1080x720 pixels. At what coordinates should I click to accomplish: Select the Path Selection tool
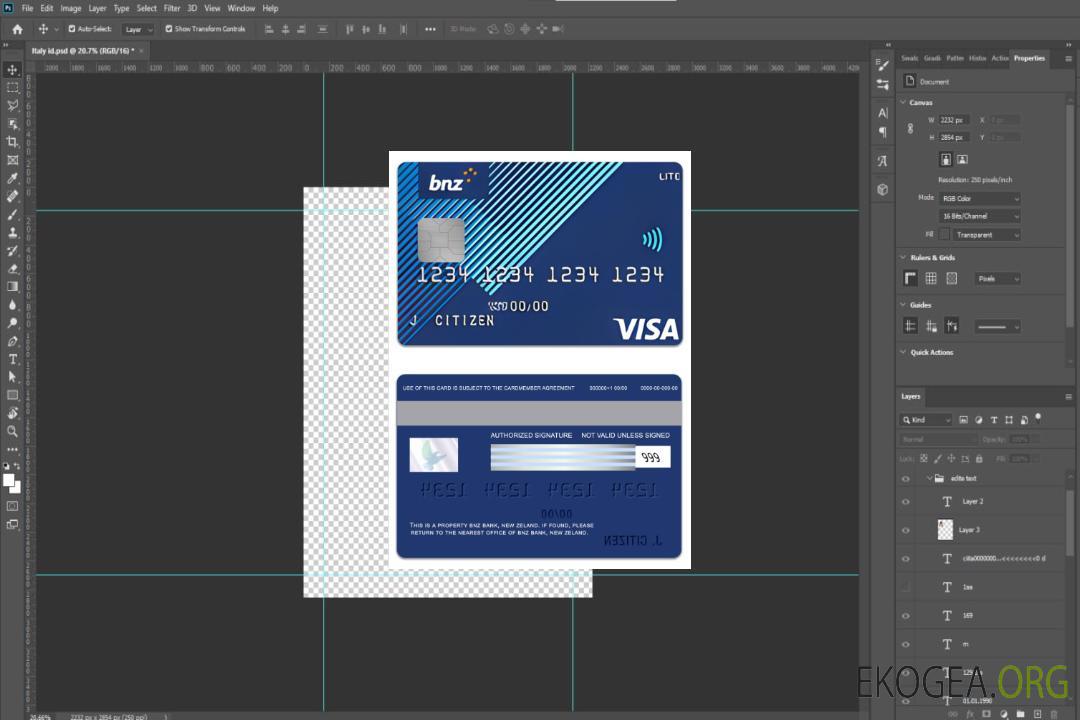coord(12,377)
